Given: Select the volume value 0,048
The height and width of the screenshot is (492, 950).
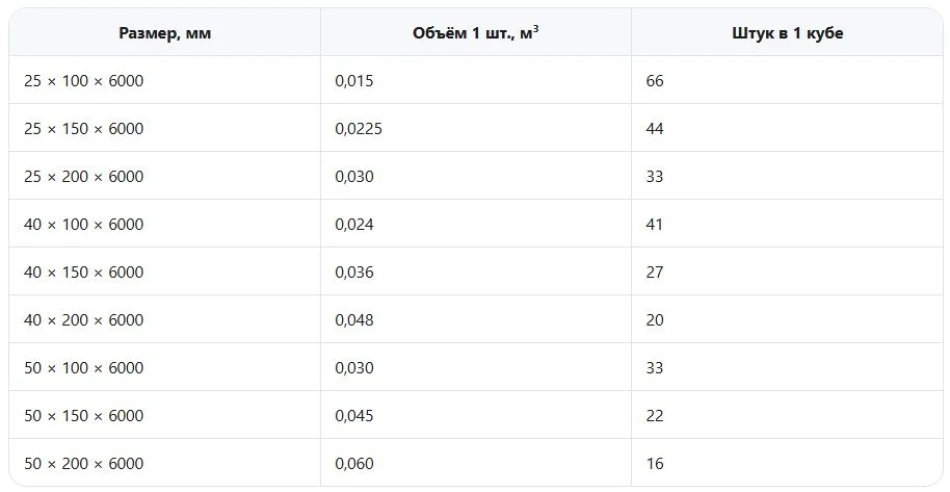Looking at the screenshot, I should [354, 320].
